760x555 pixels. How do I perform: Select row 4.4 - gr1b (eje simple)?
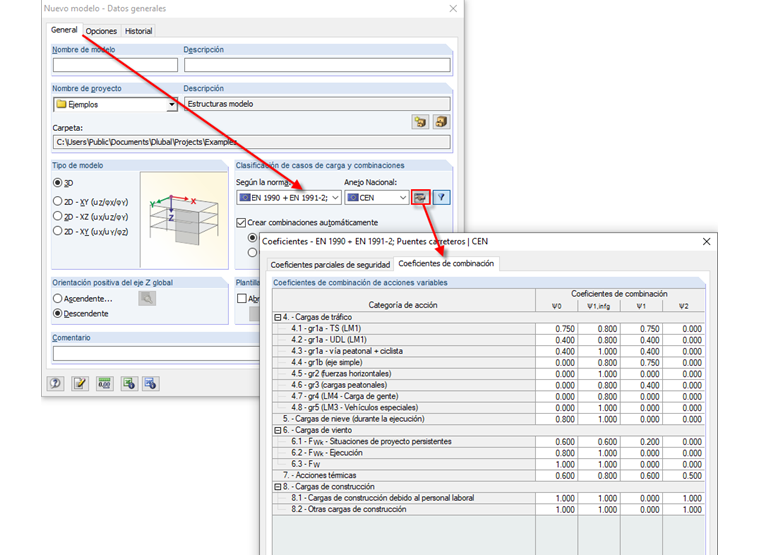pyautogui.click(x=489, y=363)
